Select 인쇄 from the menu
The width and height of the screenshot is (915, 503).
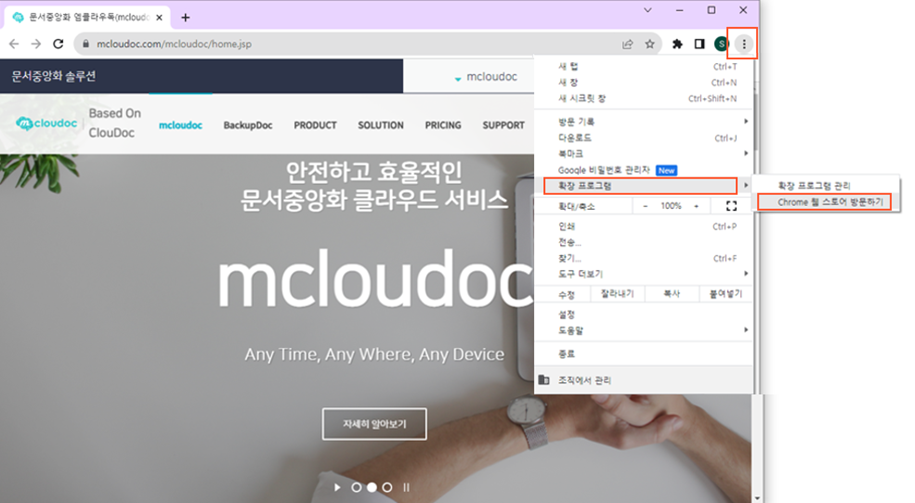(x=644, y=226)
